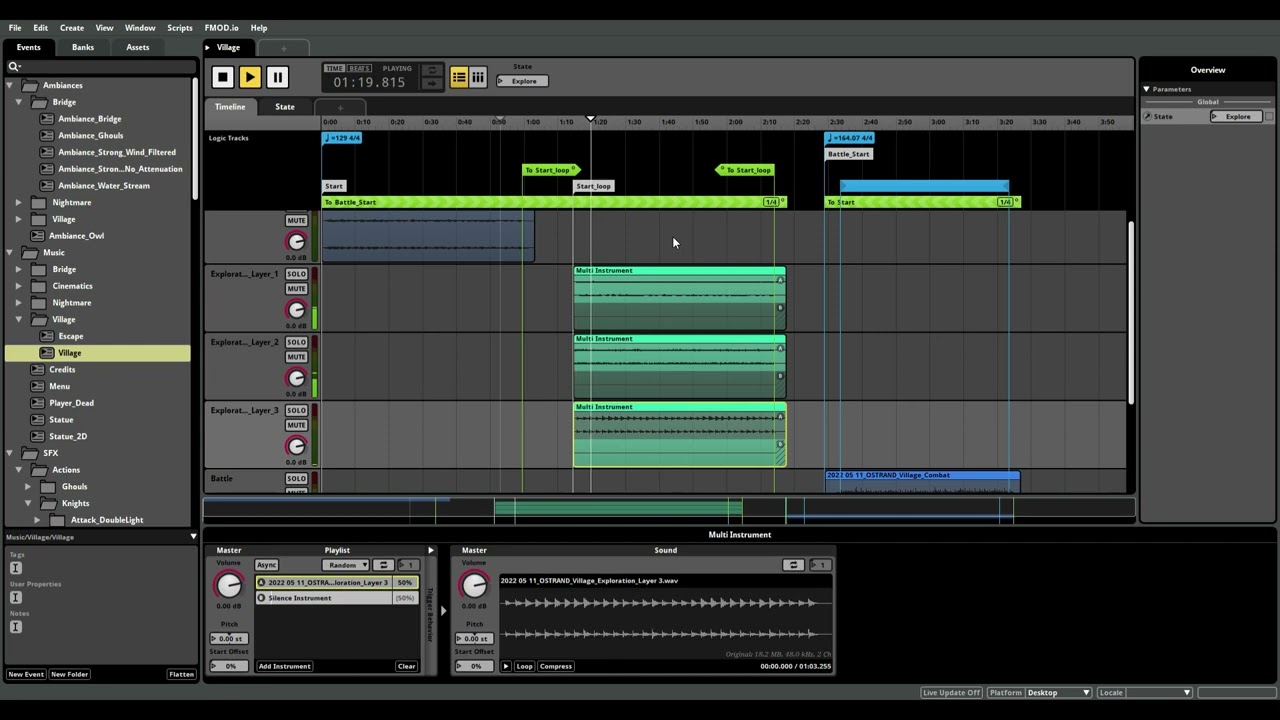Image resolution: width=1280 pixels, height=720 pixels.
Task: Collapse the SFX folder
Action: tap(9, 453)
